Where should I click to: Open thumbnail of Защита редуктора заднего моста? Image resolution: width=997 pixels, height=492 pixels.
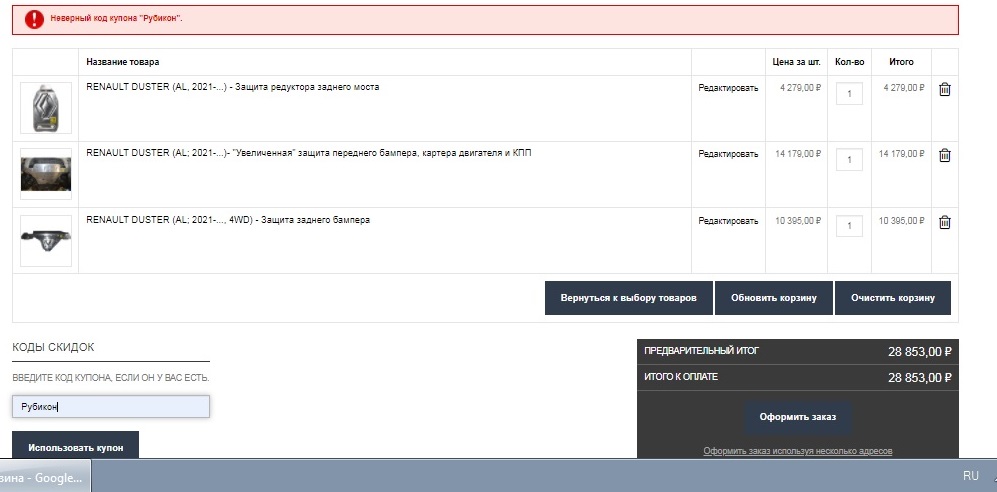[x=46, y=108]
